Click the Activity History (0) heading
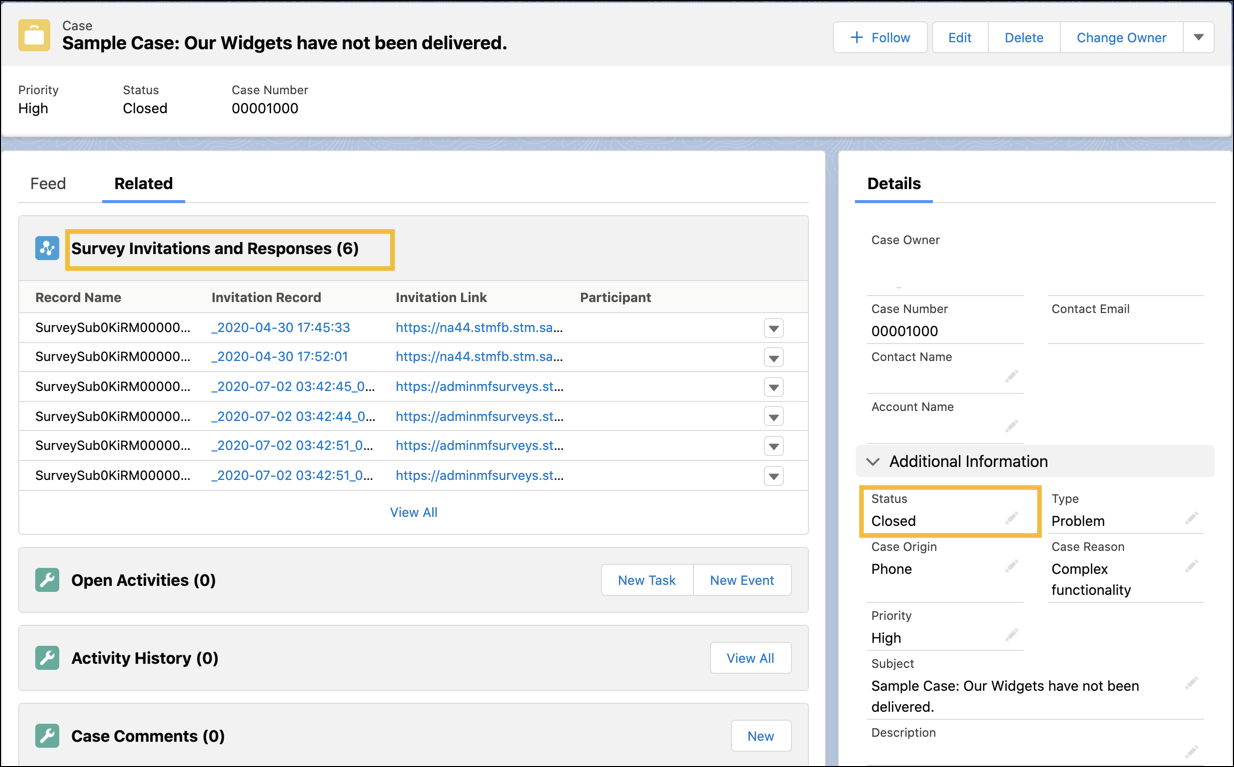This screenshot has height=767, width=1234. pos(145,658)
